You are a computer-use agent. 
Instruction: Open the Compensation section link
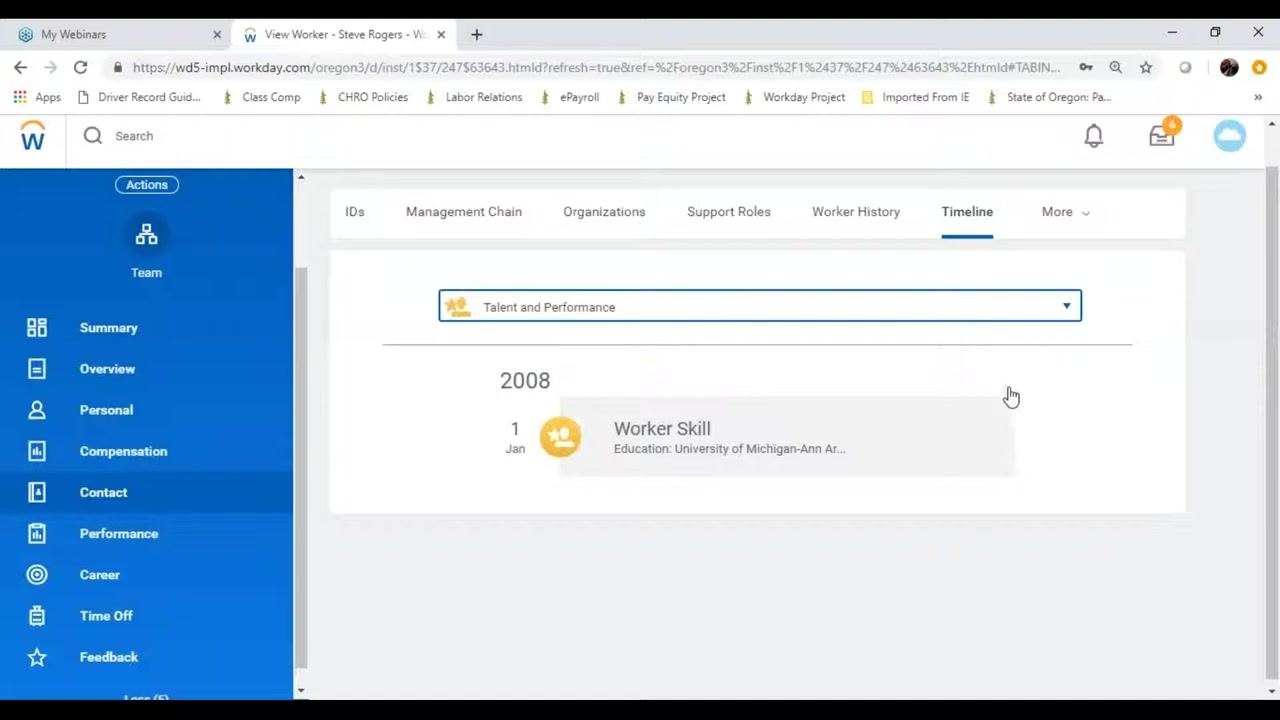[123, 451]
